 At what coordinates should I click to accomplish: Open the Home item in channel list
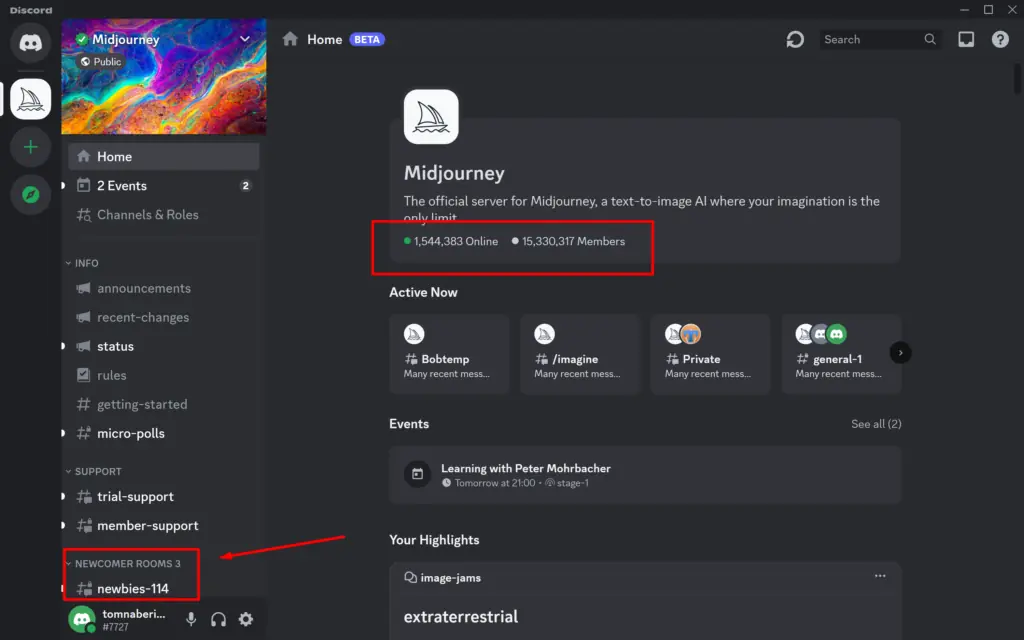(163, 157)
